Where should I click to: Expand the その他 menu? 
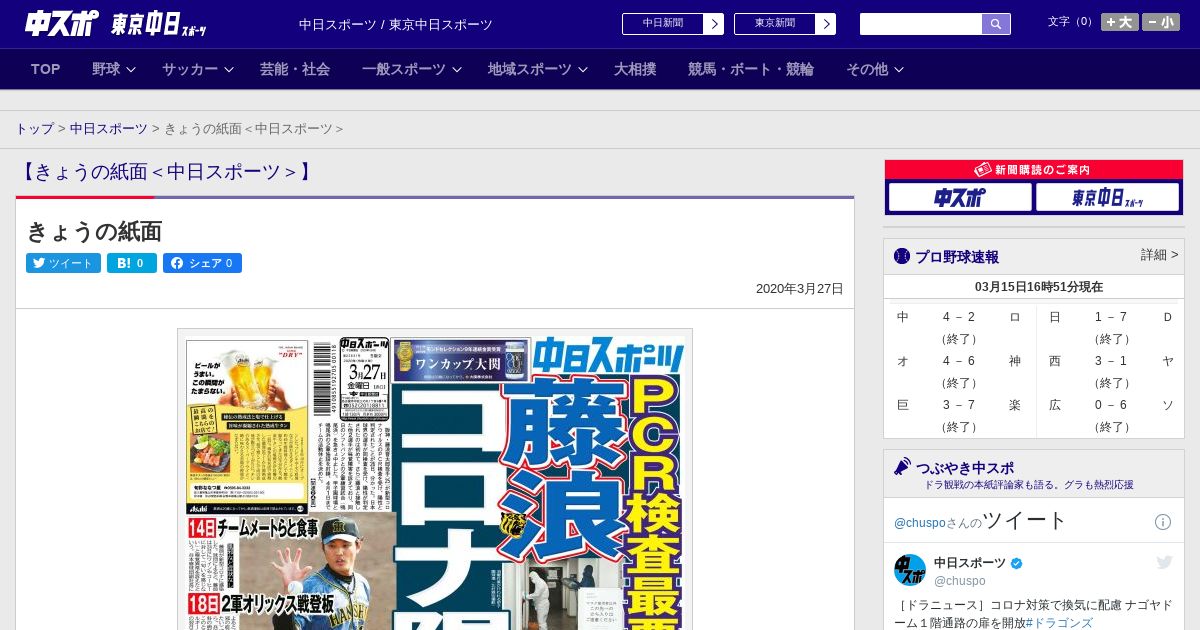point(875,69)
